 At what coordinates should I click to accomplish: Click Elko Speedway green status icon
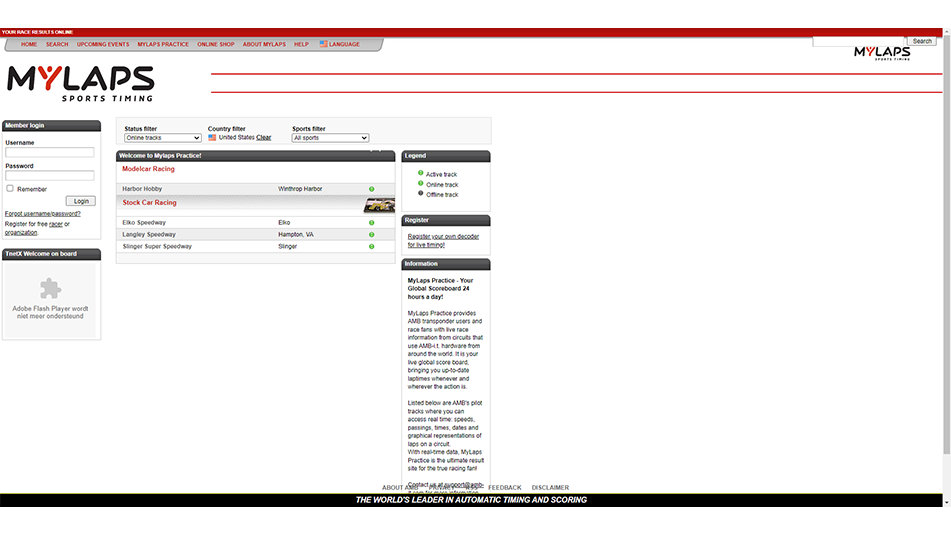click(371, 222)
